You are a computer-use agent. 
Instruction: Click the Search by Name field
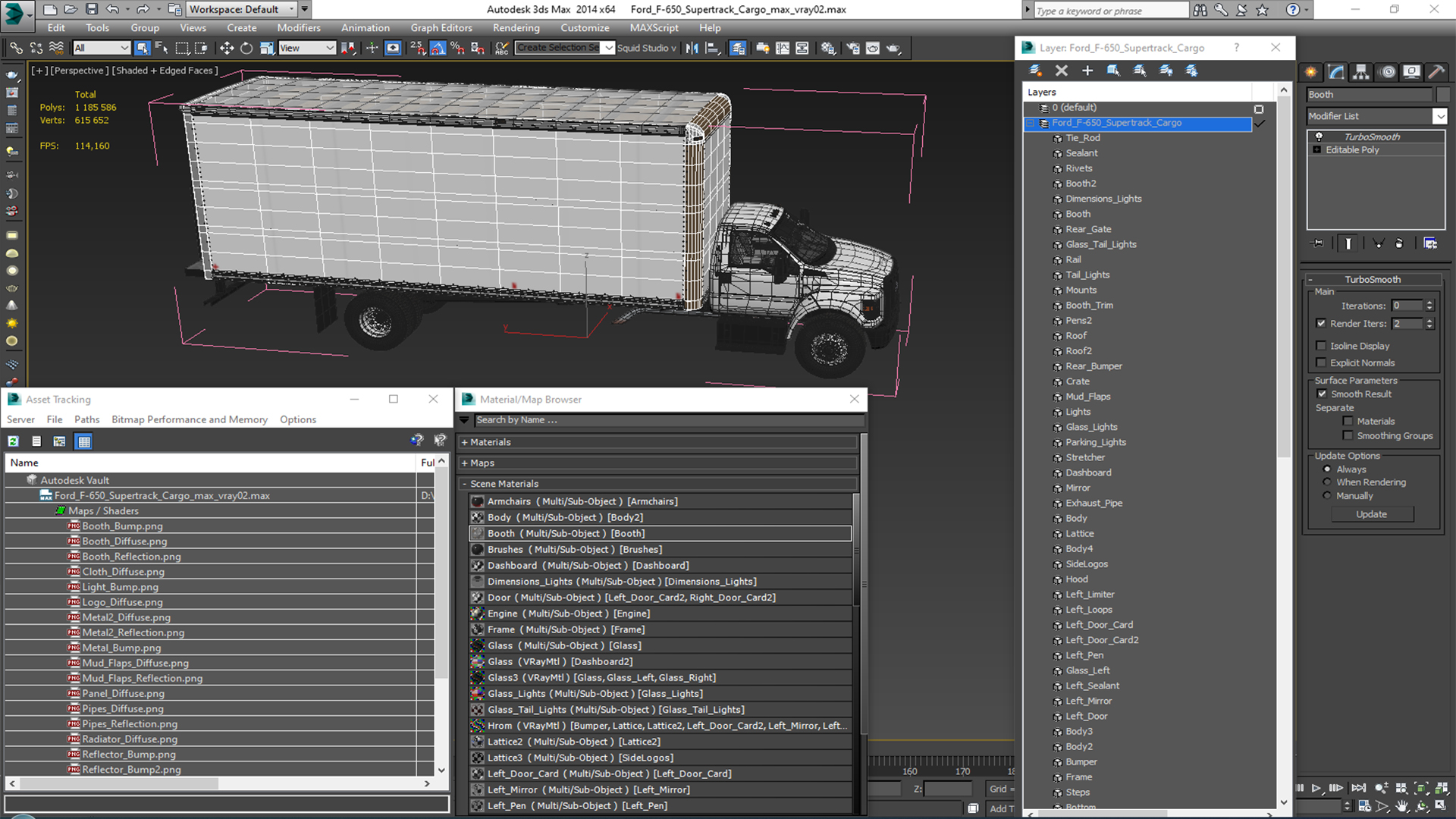point(669,420)
